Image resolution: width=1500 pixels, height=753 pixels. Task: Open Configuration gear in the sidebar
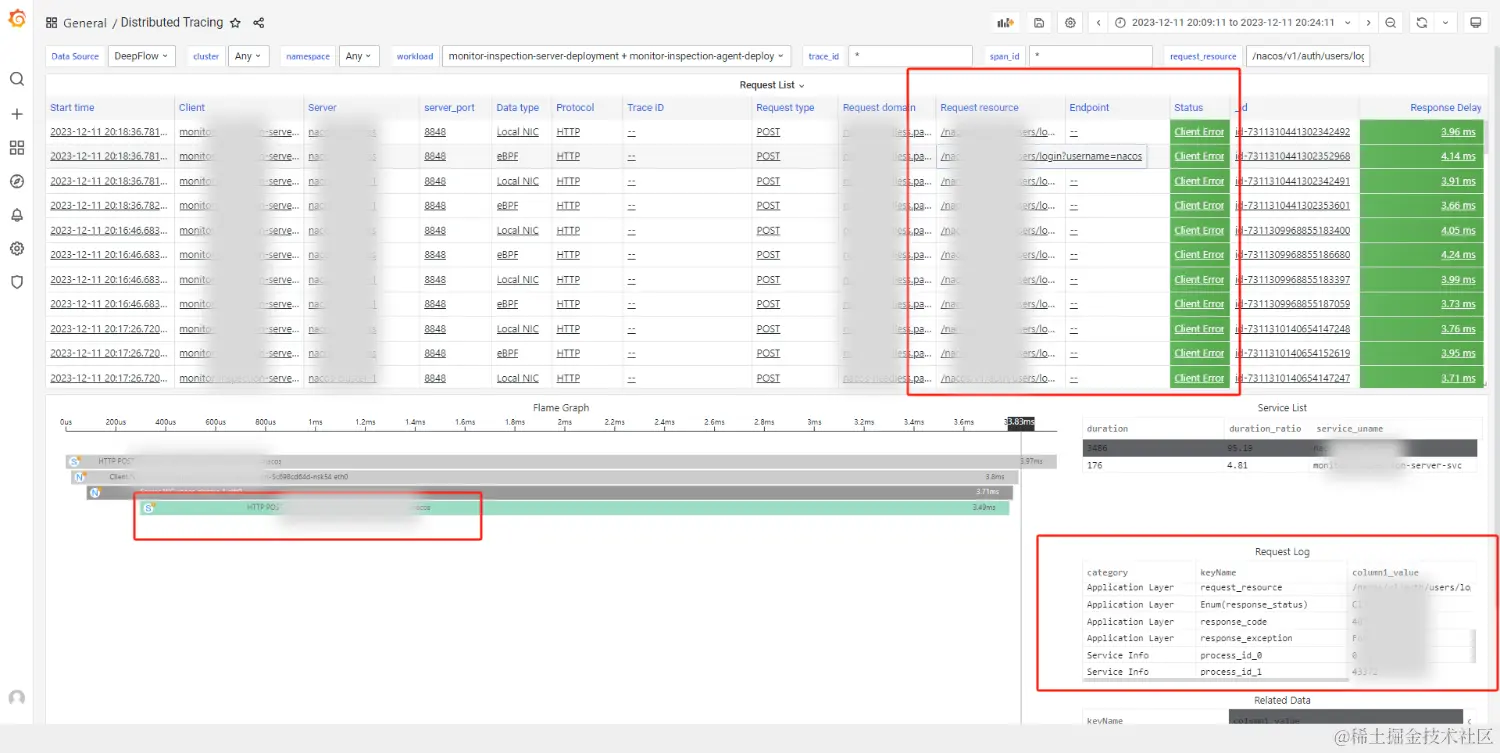(16, 248)
